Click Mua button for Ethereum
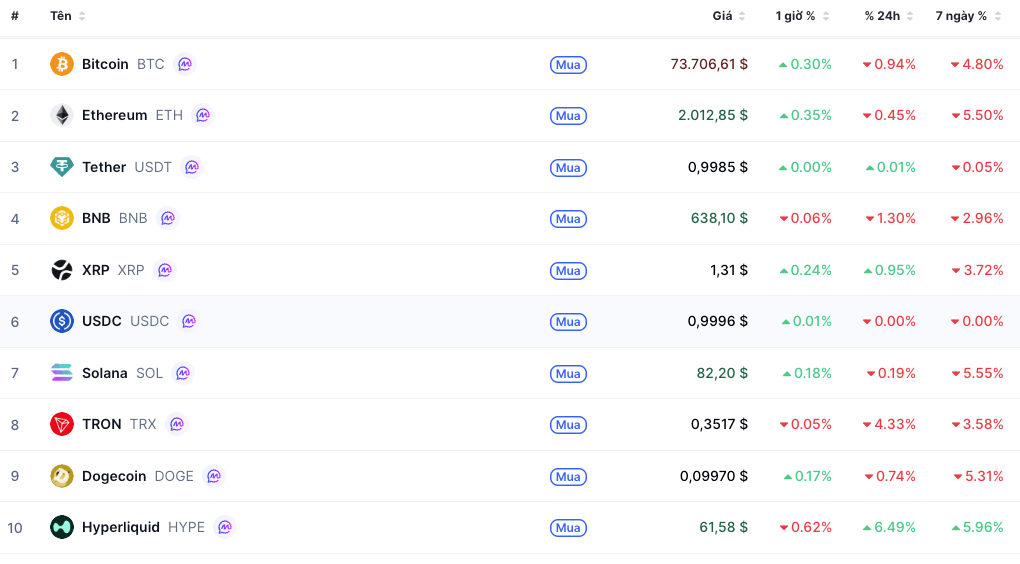The image size is (1020, 564). tap(569, 116)
